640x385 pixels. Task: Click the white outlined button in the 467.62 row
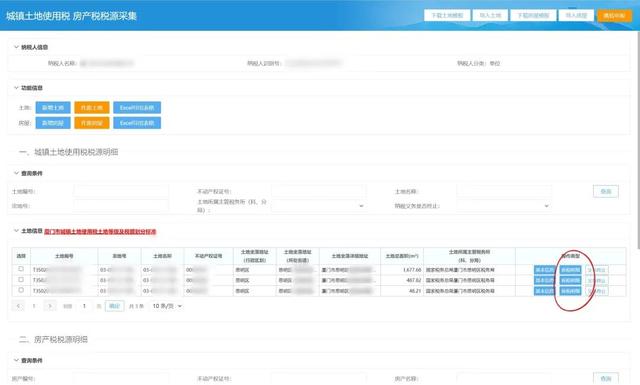point(597,280)
